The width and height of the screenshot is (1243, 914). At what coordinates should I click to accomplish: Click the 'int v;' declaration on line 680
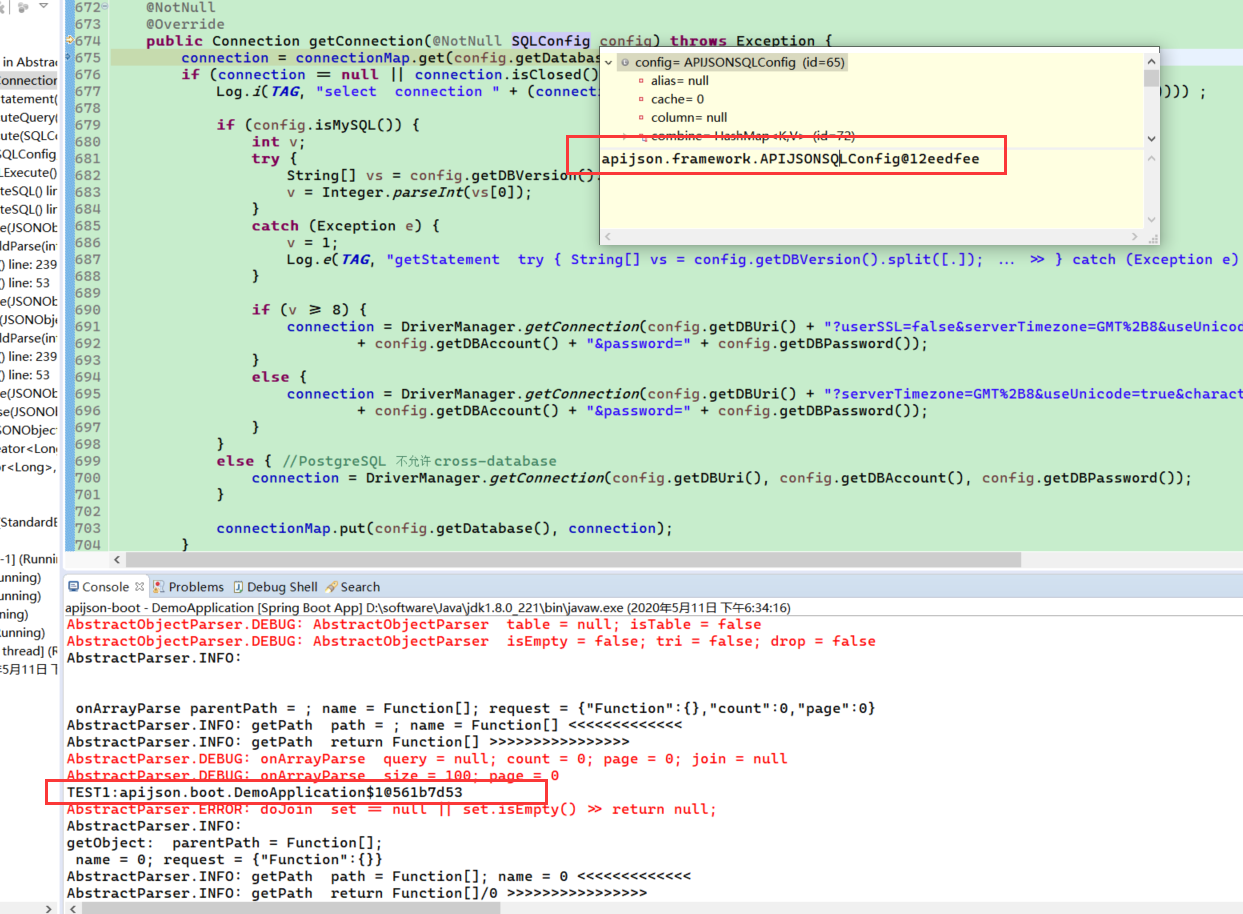(x=278, y=142)
